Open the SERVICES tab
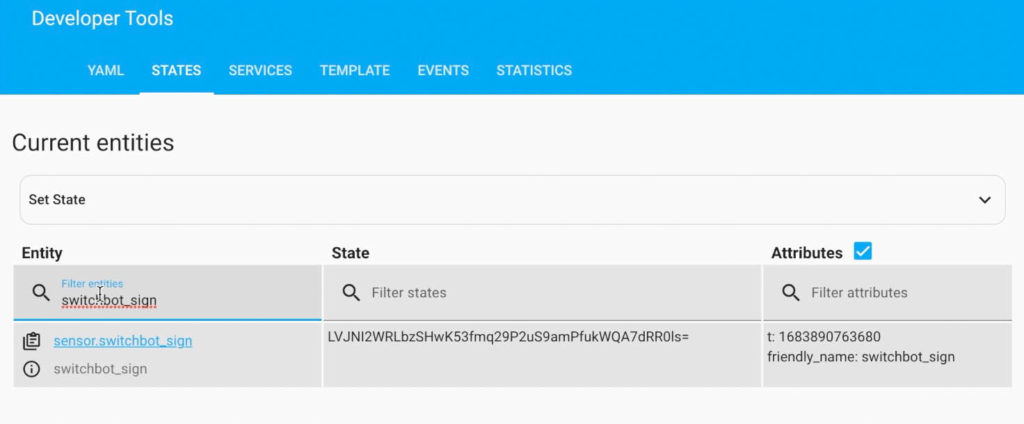Viewport: 1024px width, 424px height. click(260, 71)
